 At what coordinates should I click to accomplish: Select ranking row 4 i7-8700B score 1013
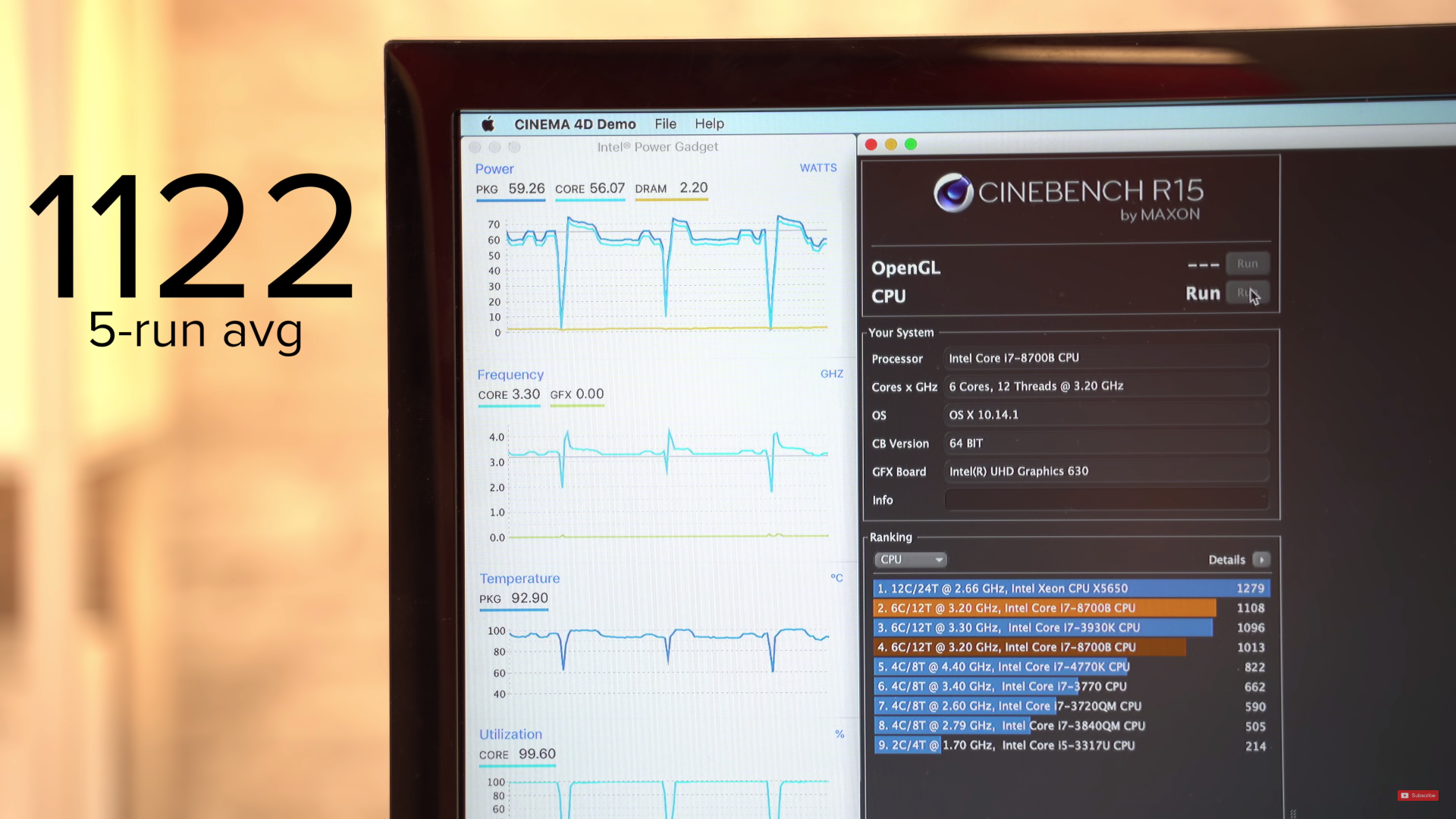coord(1072,648)
